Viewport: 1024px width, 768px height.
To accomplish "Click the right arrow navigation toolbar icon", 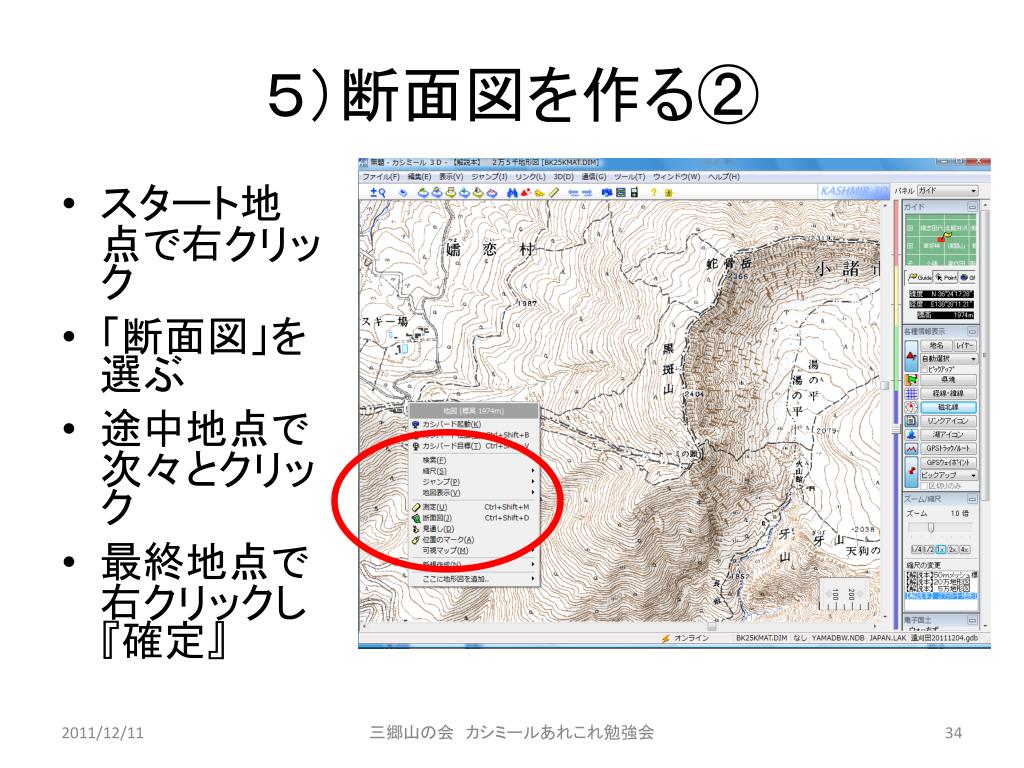I will [x=588, y=193].
